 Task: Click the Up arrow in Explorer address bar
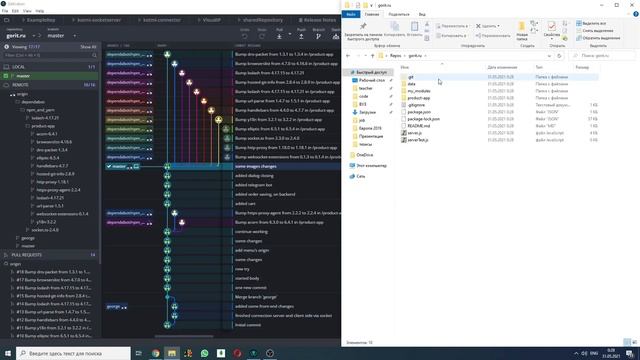pyautogui.click(x=372, y=56)
